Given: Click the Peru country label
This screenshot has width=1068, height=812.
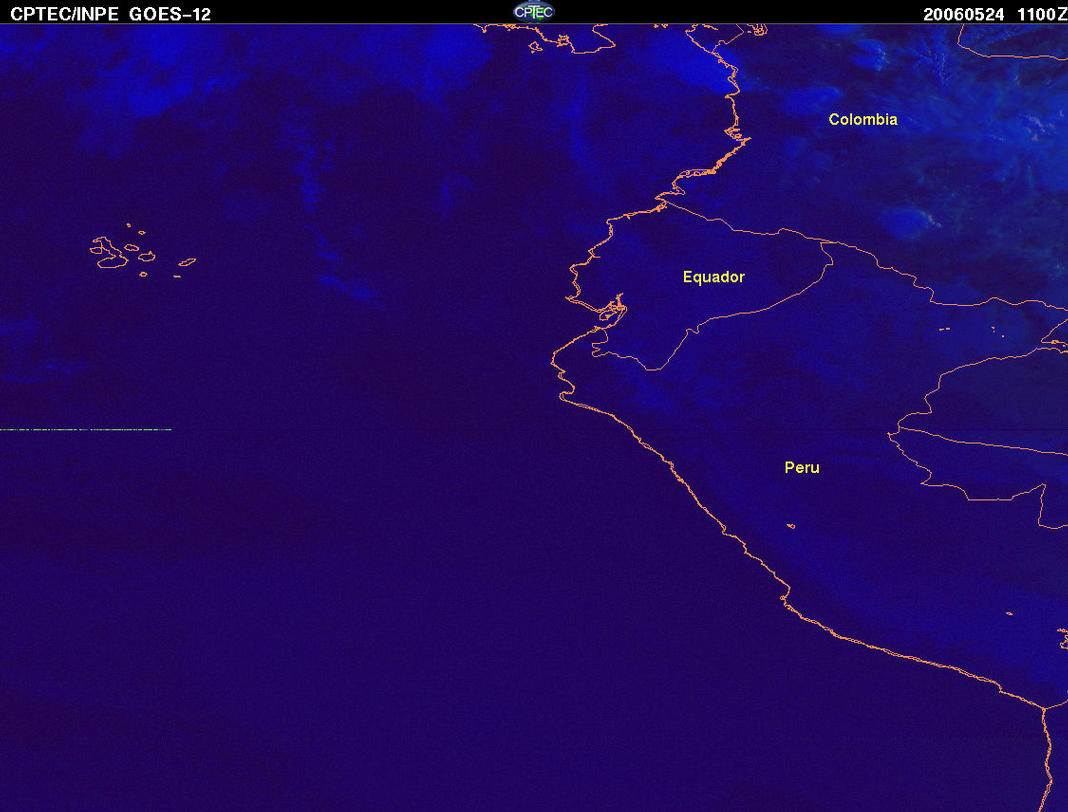Looking at the screenshot, I should pyautogui.click(x=802, y=467).
